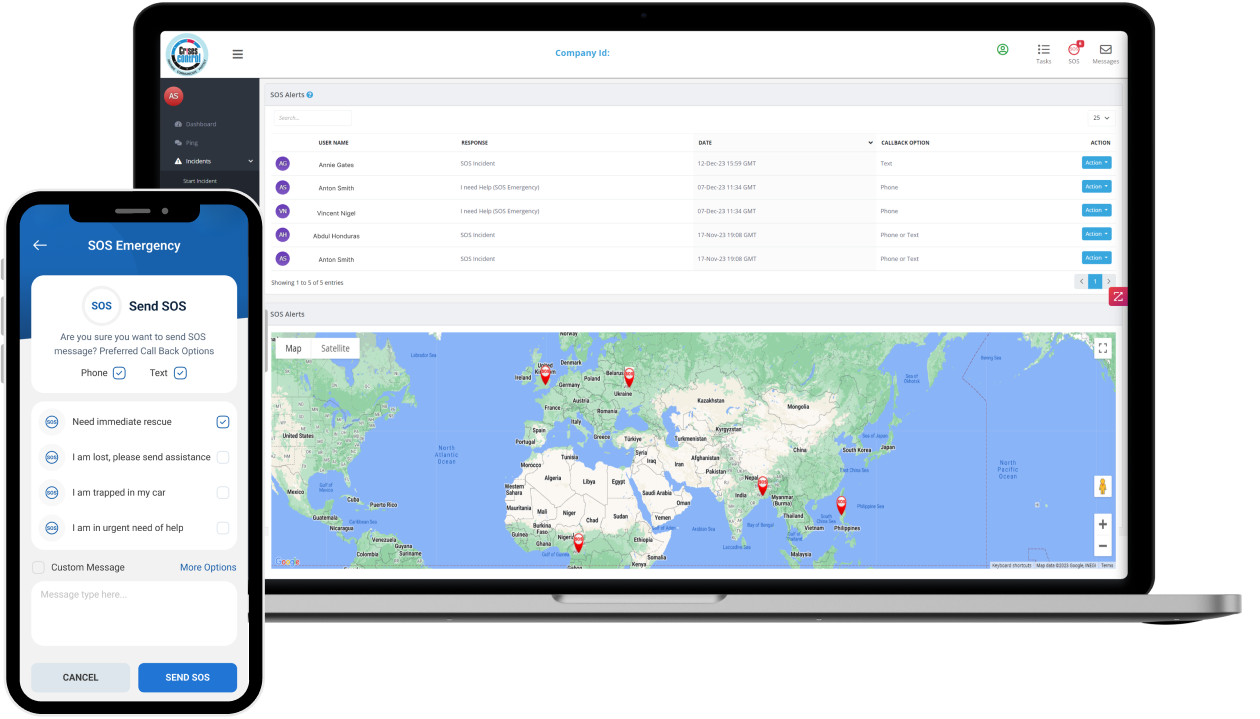1260x719 pixels.
Task: Switch map to Satellite view
Action: click(335, 348)
